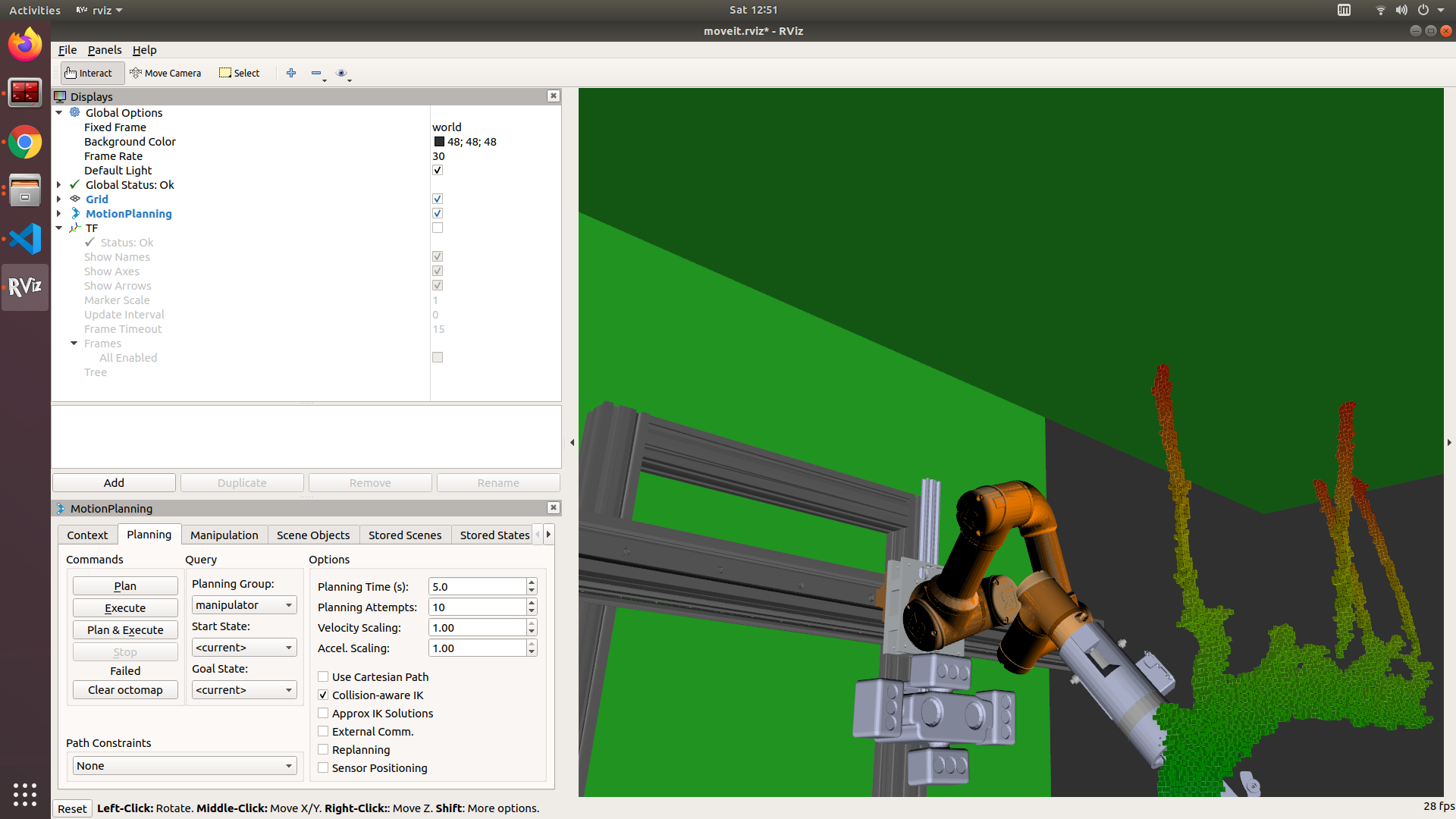The height and width of the screenshot is (819, 1456).
Task: Close the Displays panel
Action: [x=554, y=96]
